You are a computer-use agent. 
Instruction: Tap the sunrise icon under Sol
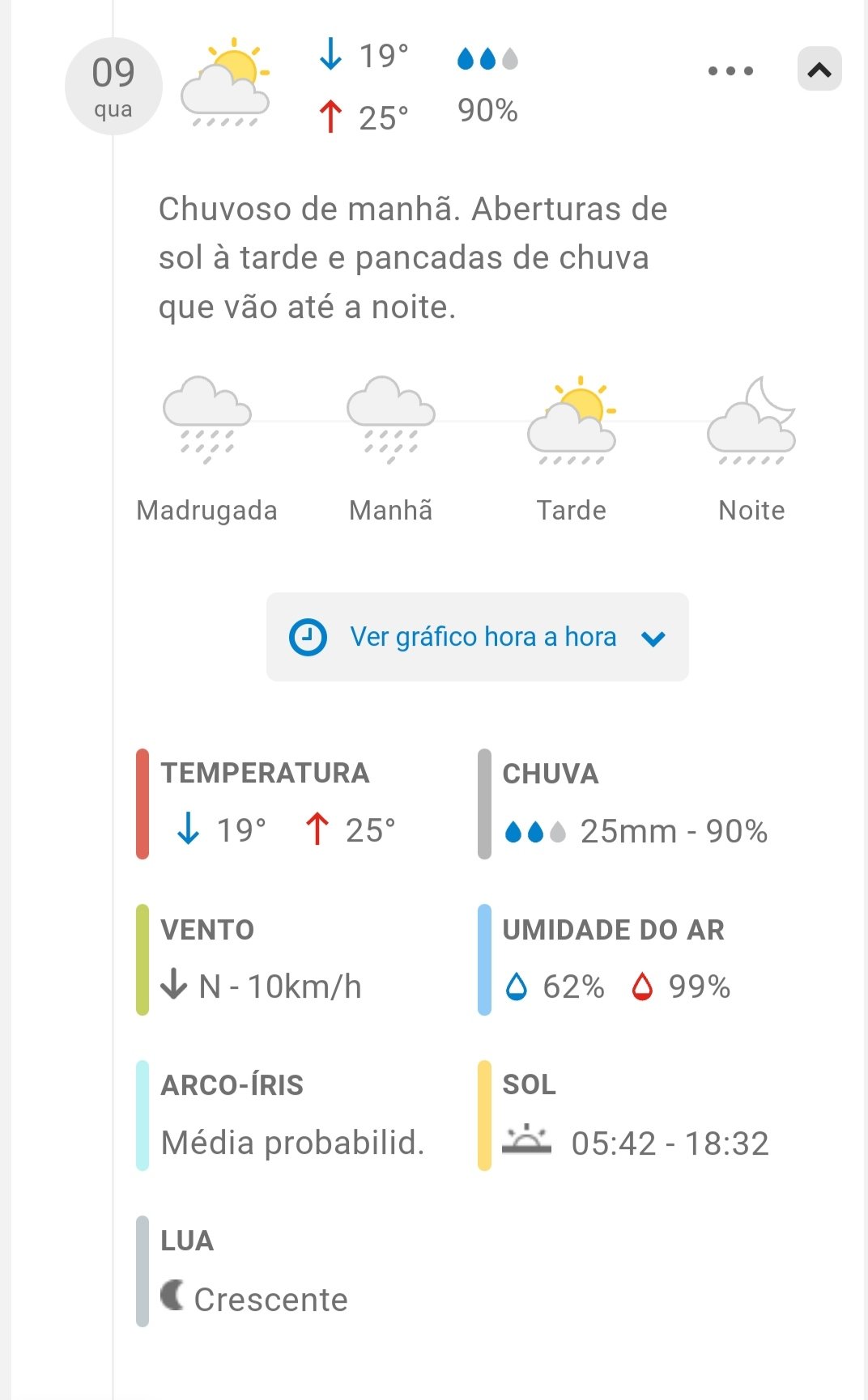point(526,1139)
